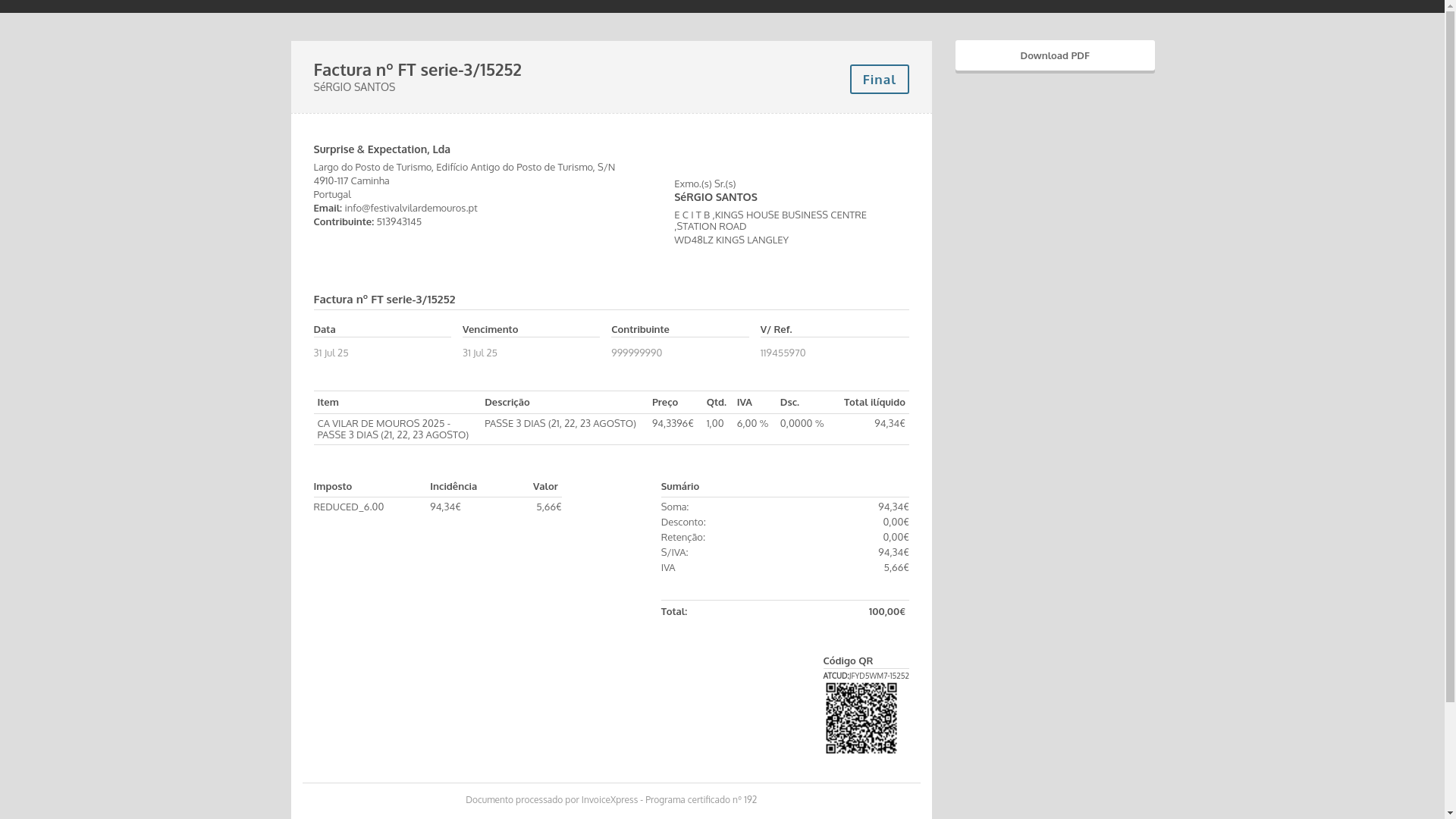Click the price value 94,3396€

pyautogui.click(x=672, y=424)
